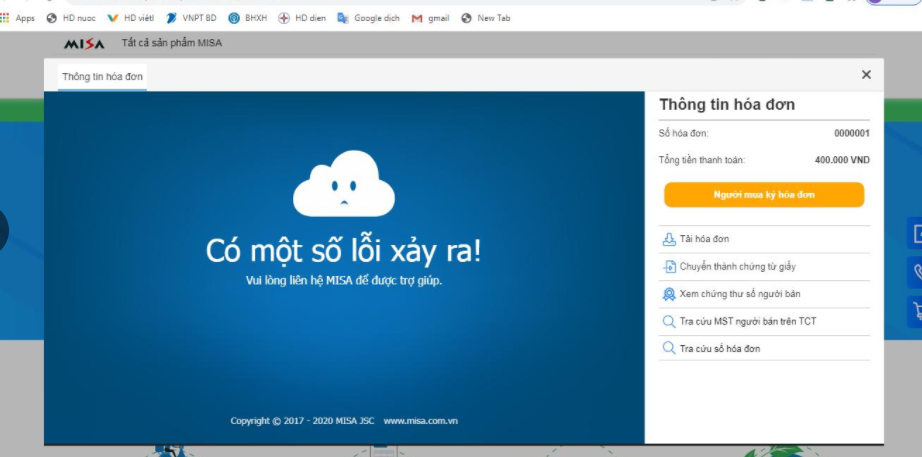The height and width of the screenshot is (457, 922).
Task: Click the magnifier icon beside Tra cứu MST
Action: [x=669, y=321]
